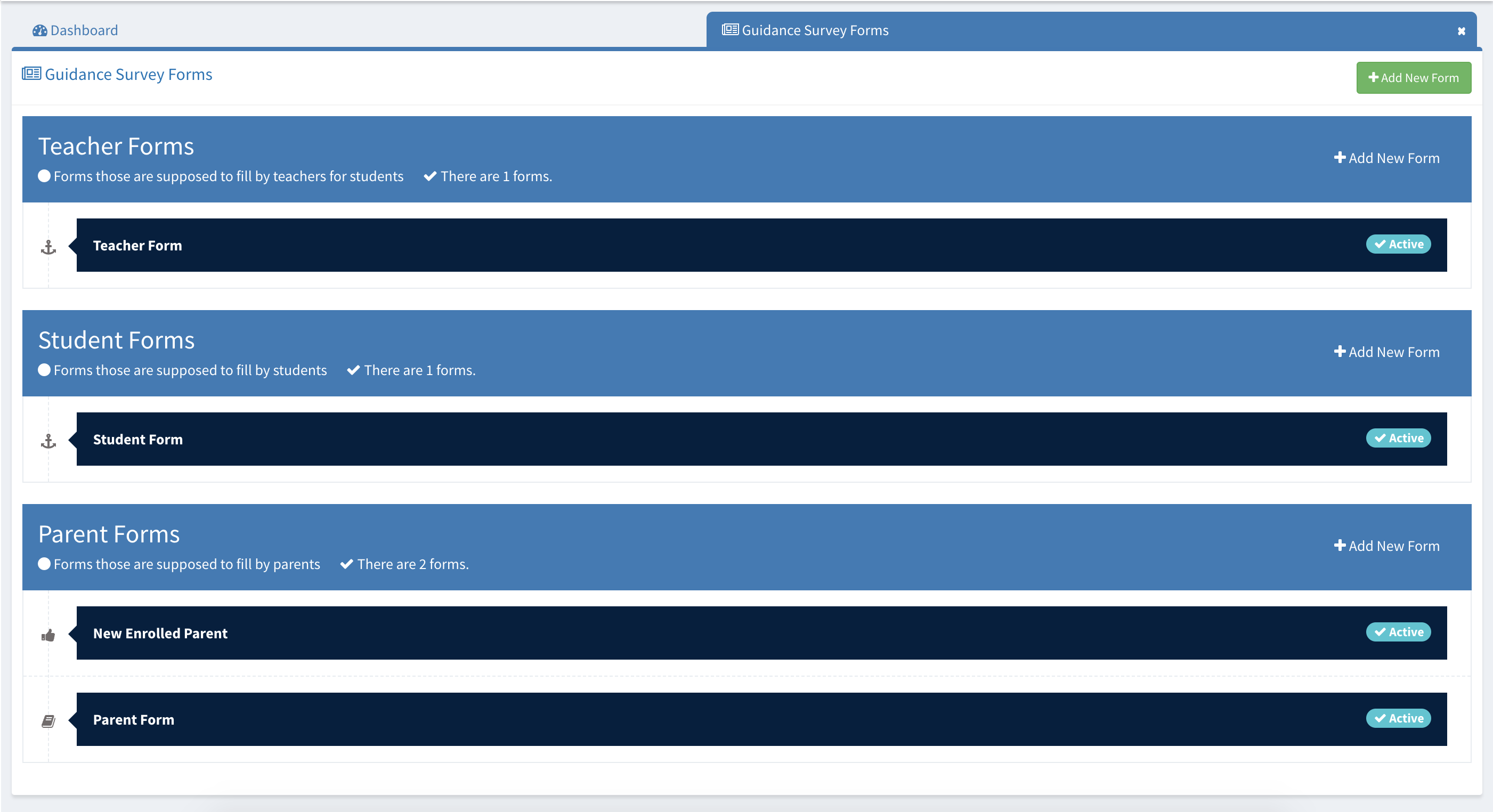
Task: Click the checkmark icon in Student Forms header
Action: pos(354,370)
